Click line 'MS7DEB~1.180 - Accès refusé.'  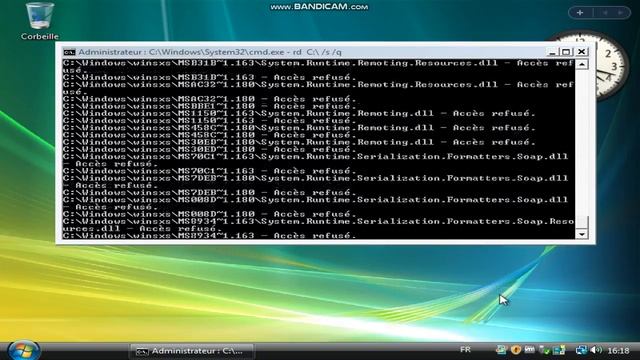click(209, 193)
